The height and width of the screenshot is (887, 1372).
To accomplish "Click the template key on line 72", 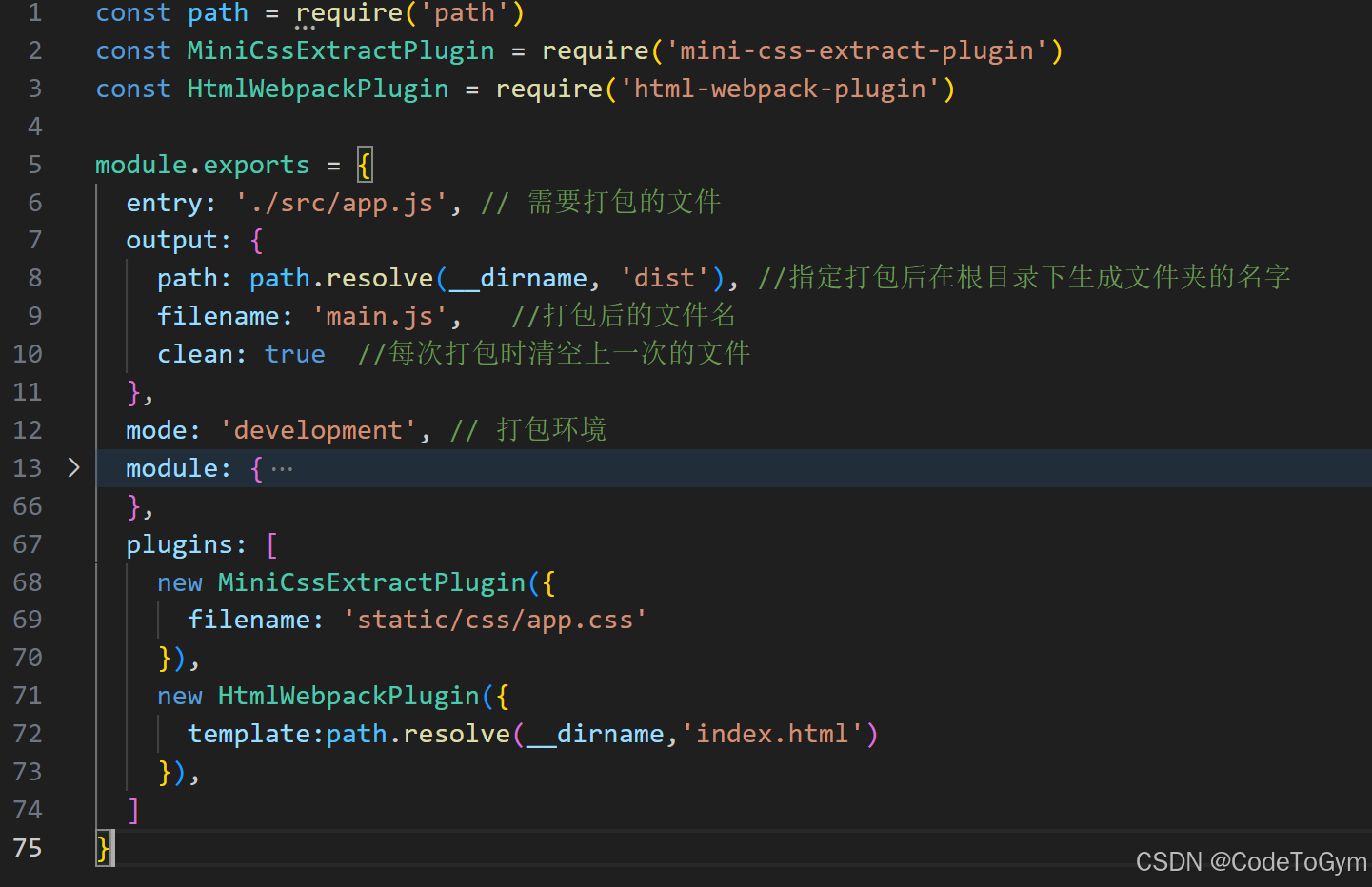I will coord(249,734).
